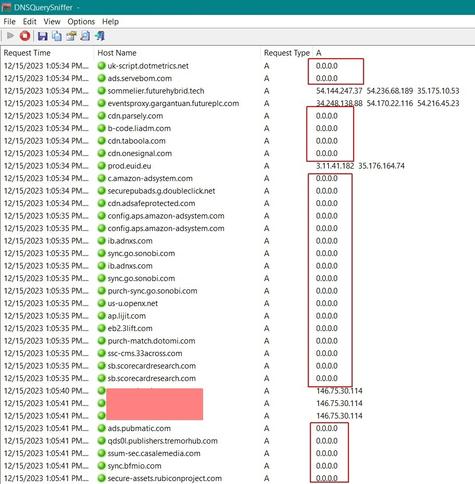The height and width of the screenshot is (484, 475).
Task: Click green icon next to secure-assets.rubiconproject.com
Action: coord(101,478)
